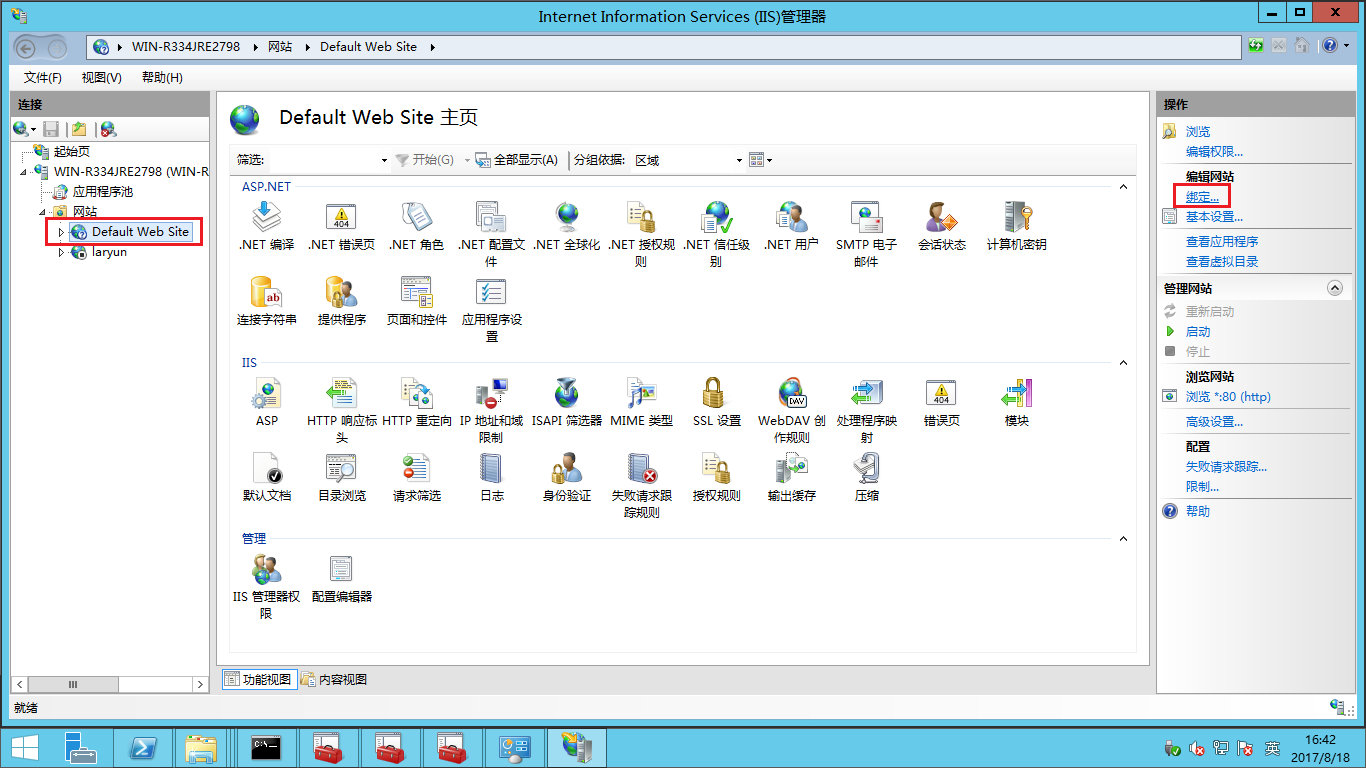
Task: Open the 身份验证 icon
Action: tap(566, 469)
